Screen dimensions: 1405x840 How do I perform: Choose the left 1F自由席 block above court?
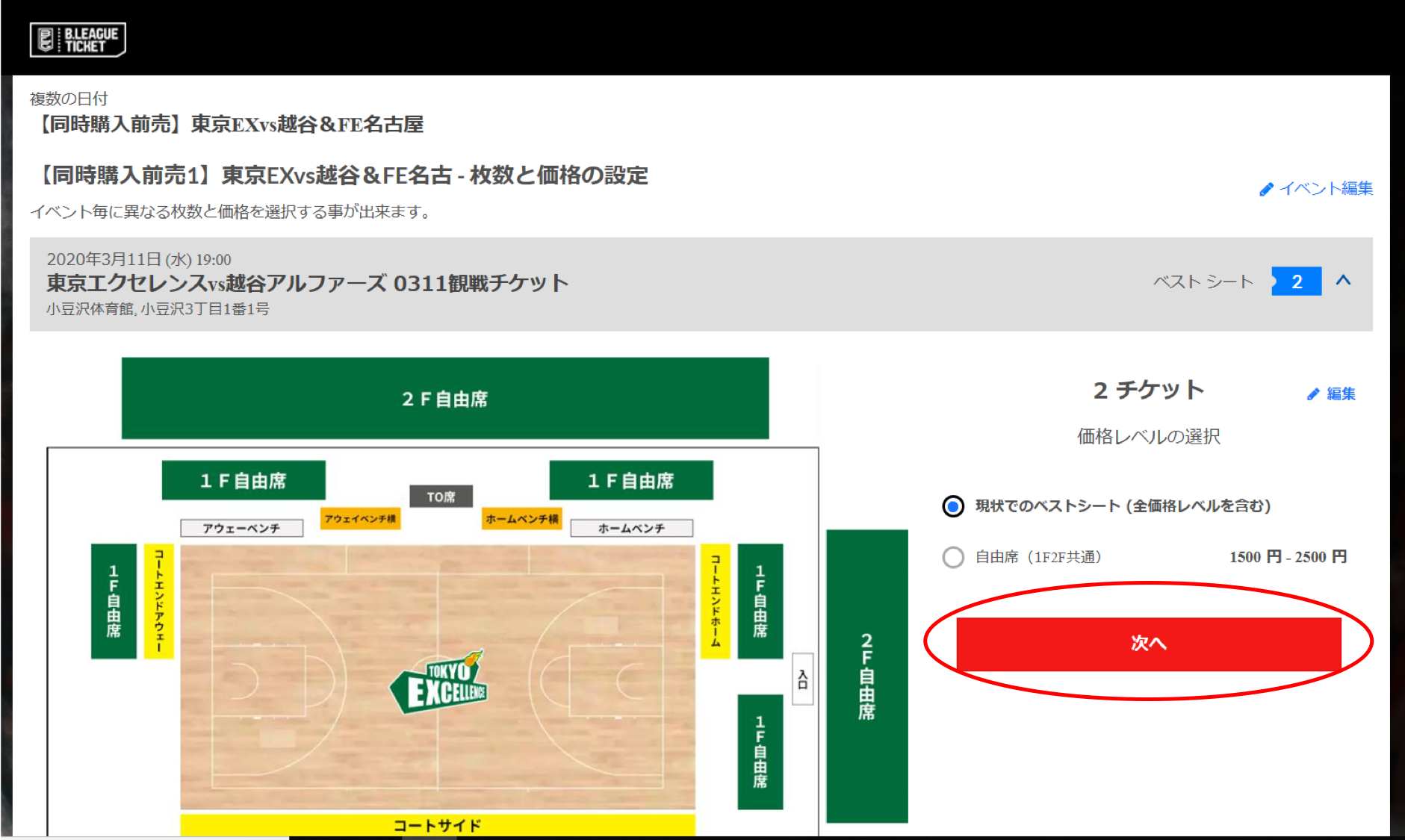(x=244, y=480)
